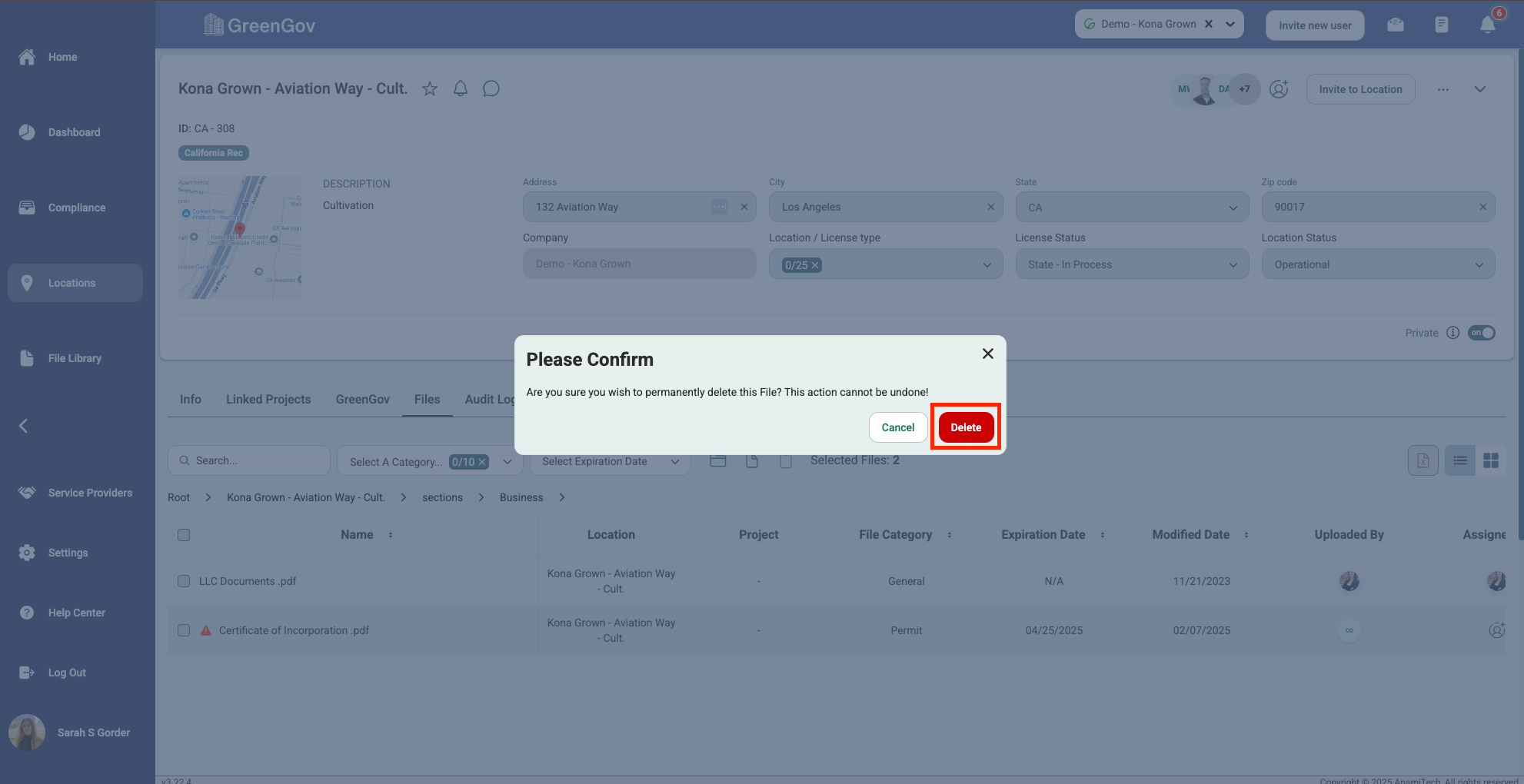The height and width of the screenshot is (784, 1524).
Task: Clear the Address field
Action: tap(744, 207)
